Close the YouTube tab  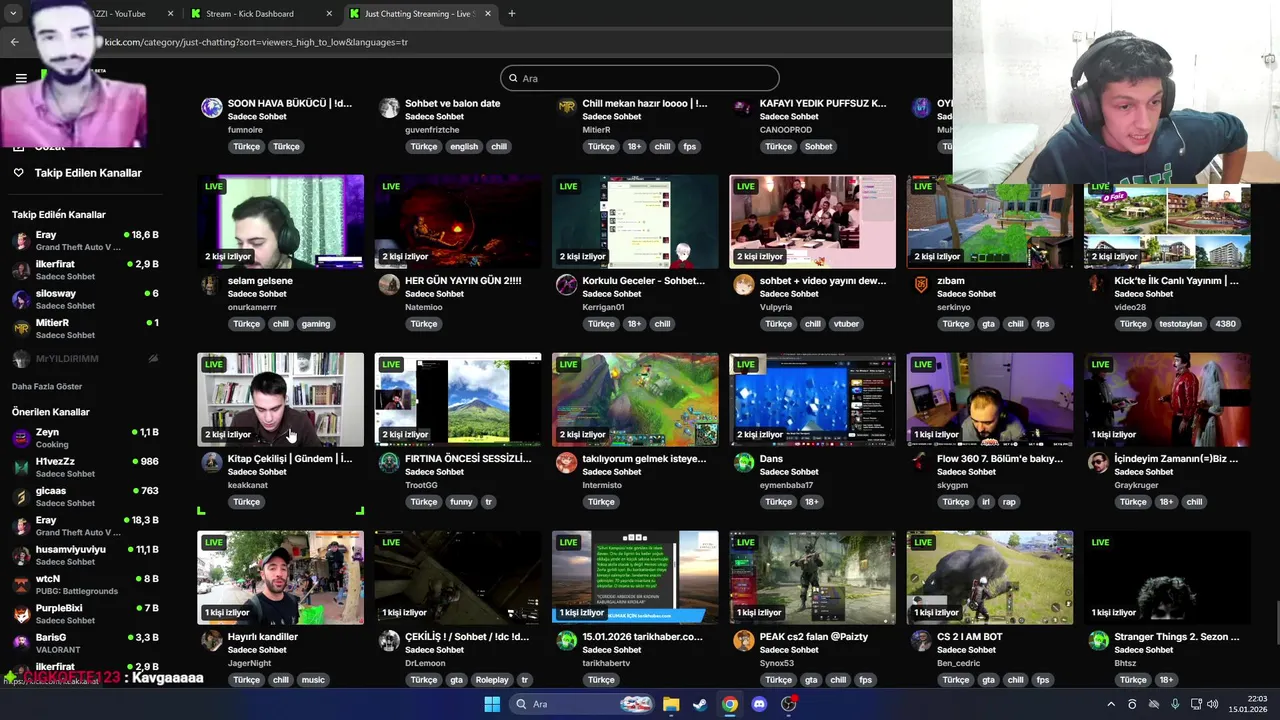[170, 14]
